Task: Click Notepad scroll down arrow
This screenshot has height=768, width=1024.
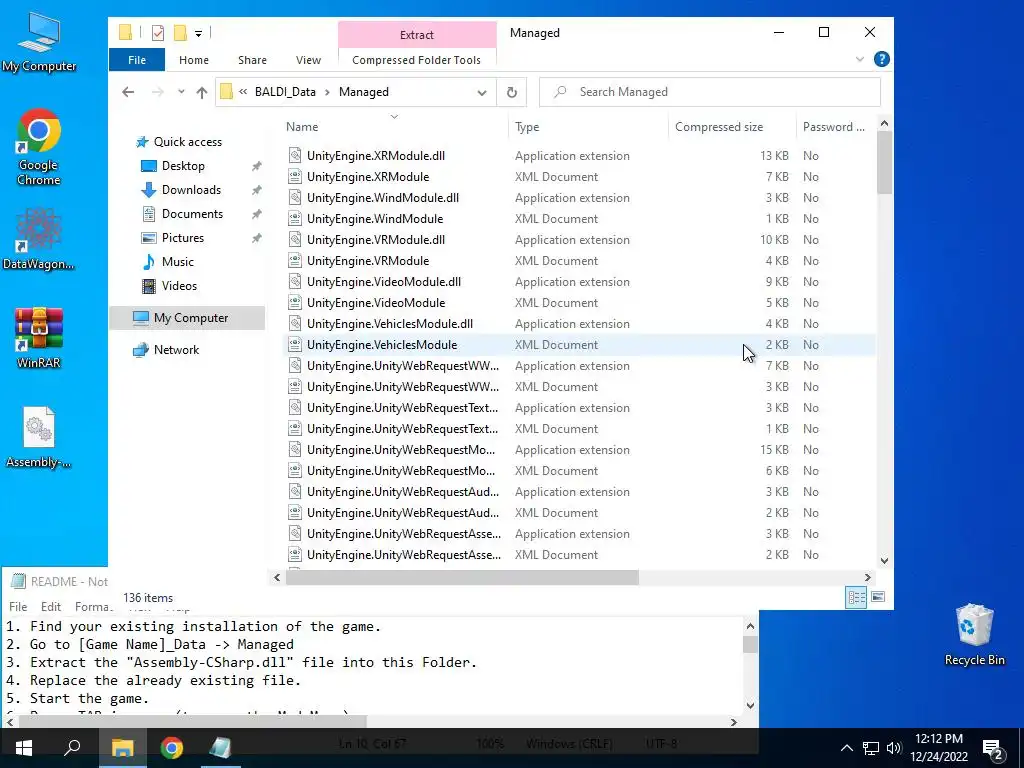Action: (x=750, y=706)
